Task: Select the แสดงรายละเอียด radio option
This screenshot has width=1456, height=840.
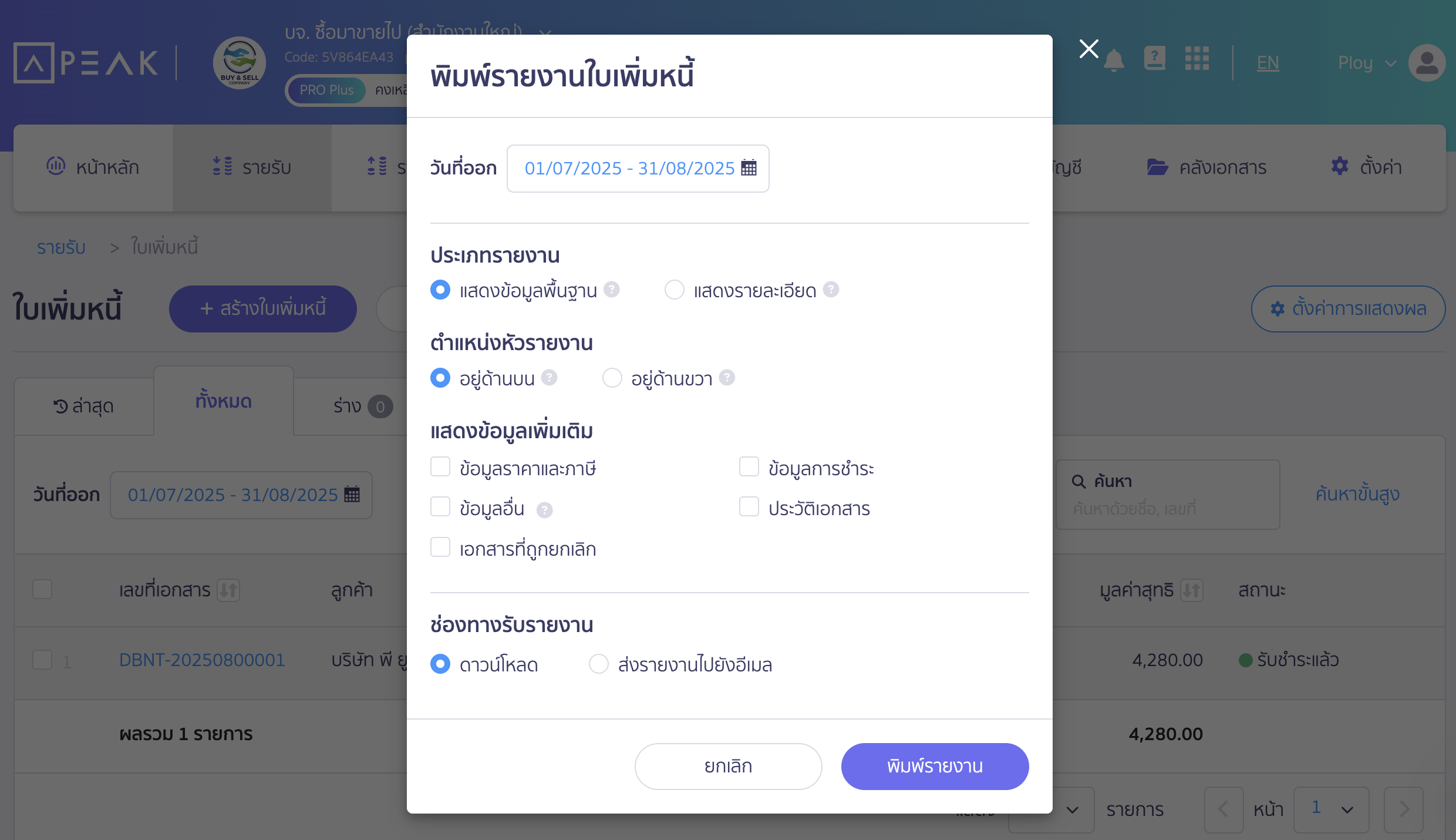Action: pyautogui.click(x=674, y=290)
